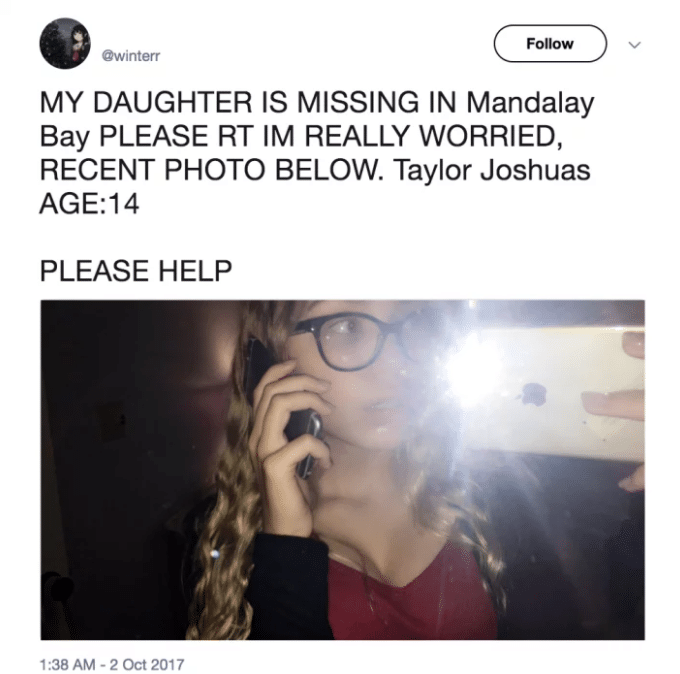
Task: Click the '2 Oct 2017' date text
Action: (147, 664)
